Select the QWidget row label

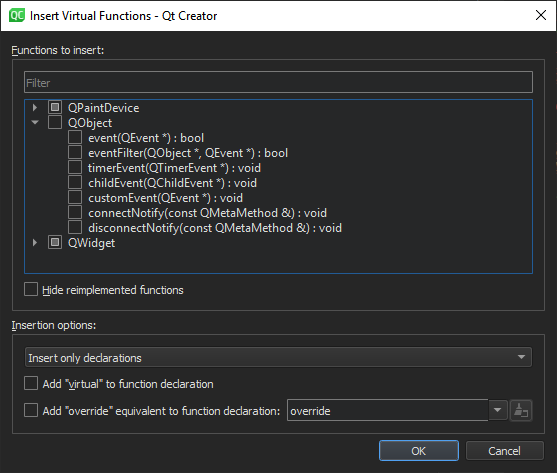(x=91, y=243)
